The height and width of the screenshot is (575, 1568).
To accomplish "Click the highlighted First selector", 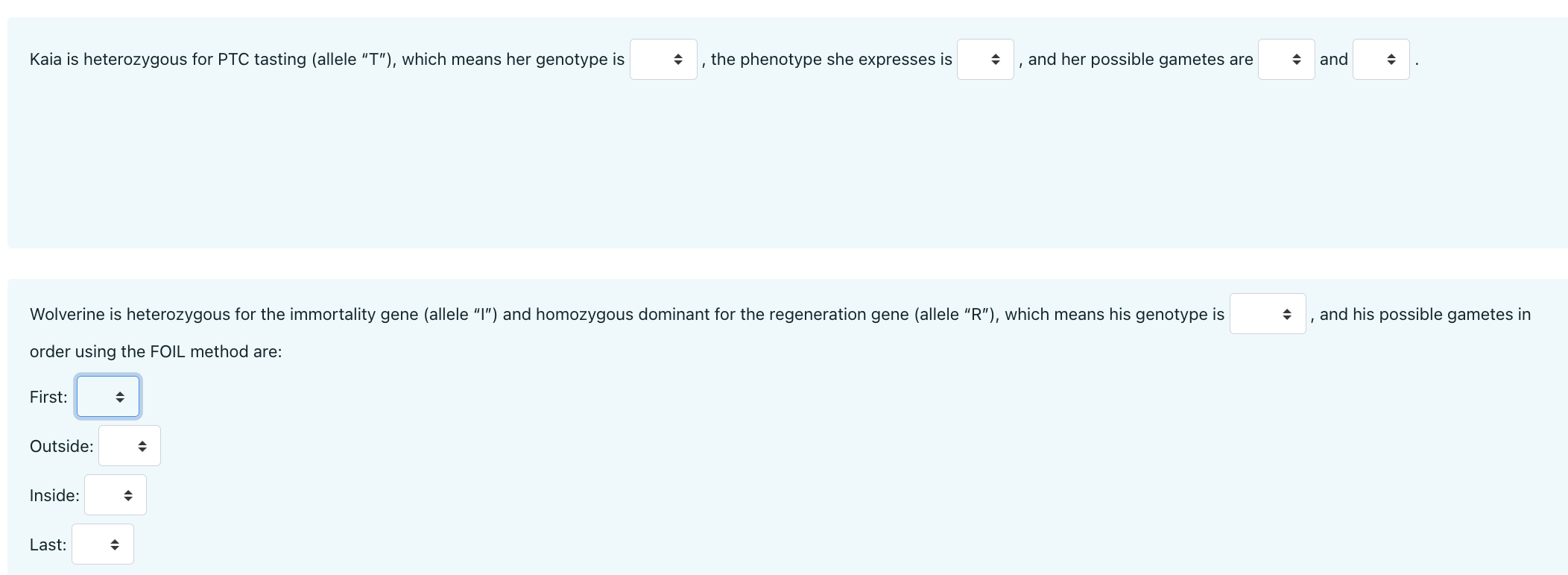I will pos(108,396).
